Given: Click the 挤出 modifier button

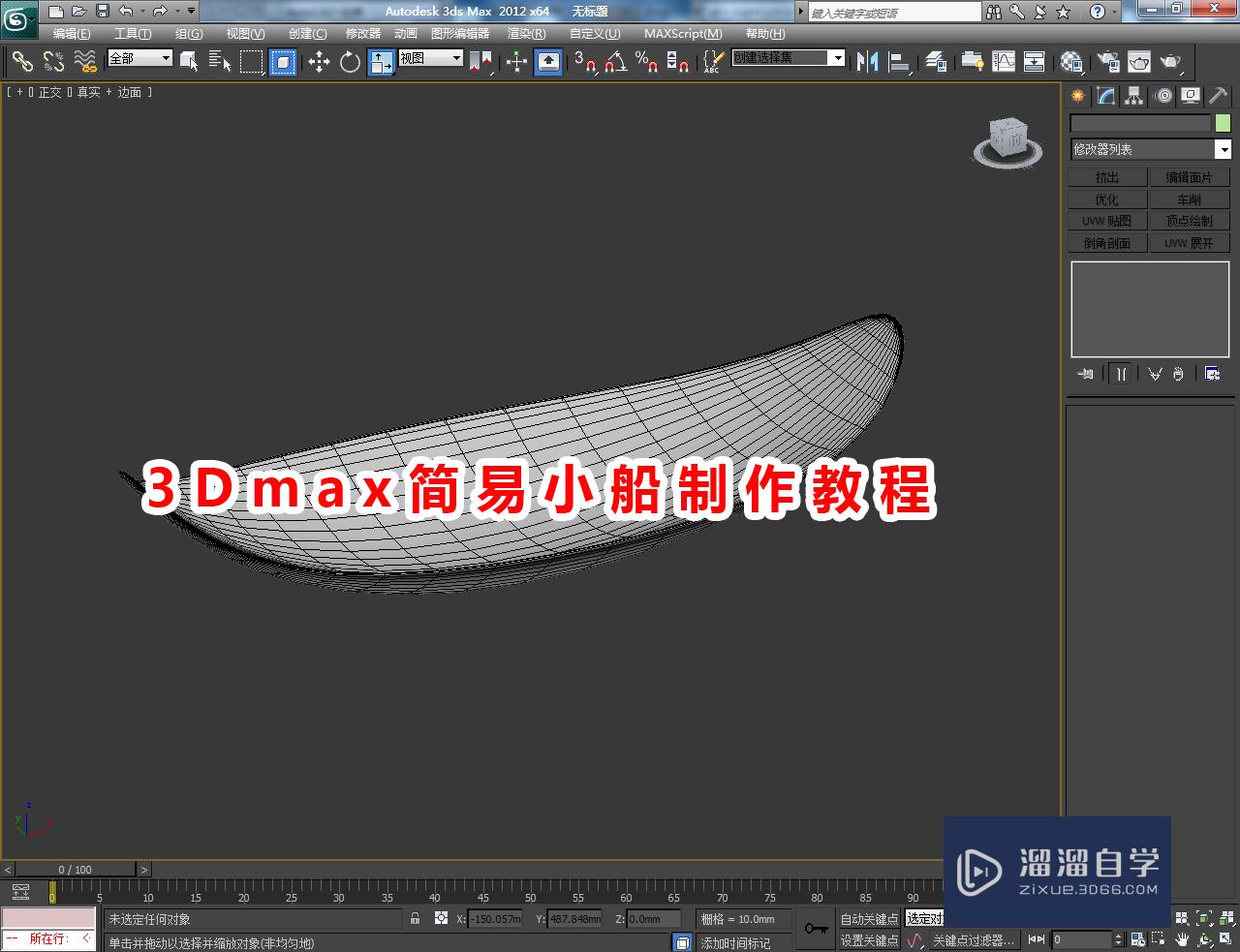Looking at the screenshot, I should click(1107, 177).
